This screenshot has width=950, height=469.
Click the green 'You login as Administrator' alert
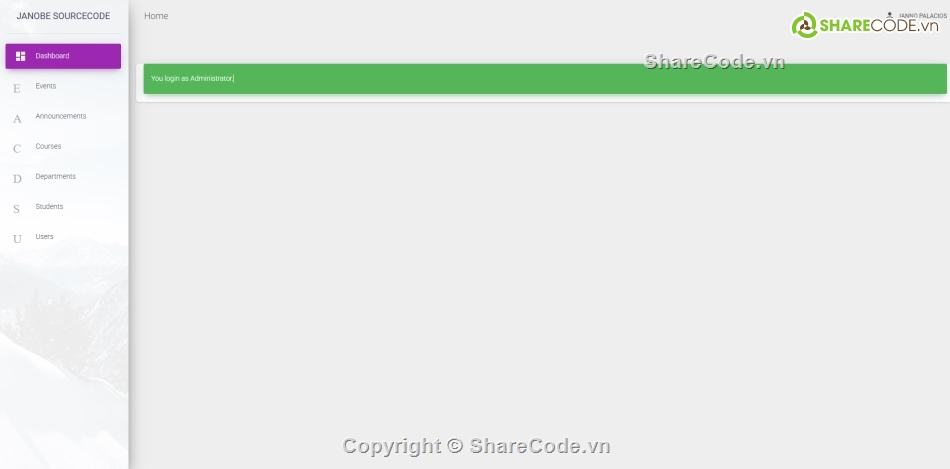click(x=544, y=78)
